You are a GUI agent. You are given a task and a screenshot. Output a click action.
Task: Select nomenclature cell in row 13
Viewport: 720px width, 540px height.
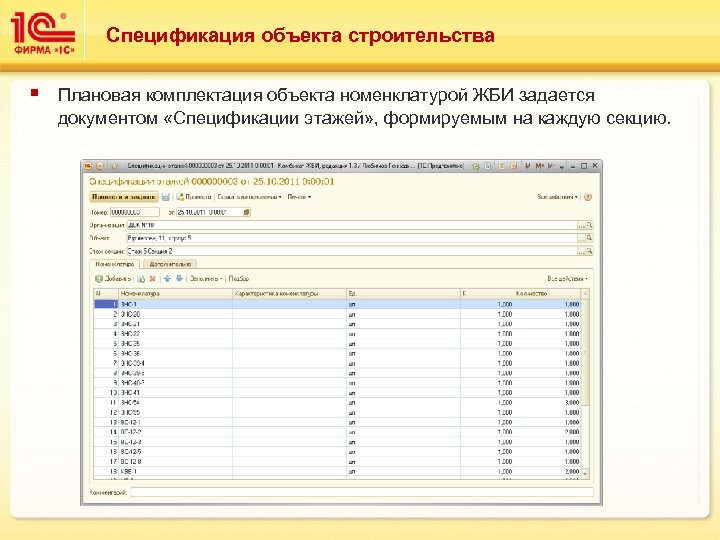pos(175,422)
